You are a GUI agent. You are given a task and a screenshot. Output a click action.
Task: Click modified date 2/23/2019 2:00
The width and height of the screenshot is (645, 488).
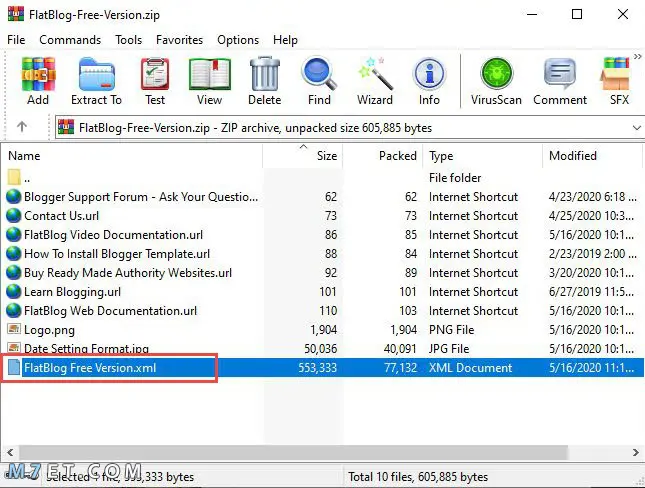point(592,253)
